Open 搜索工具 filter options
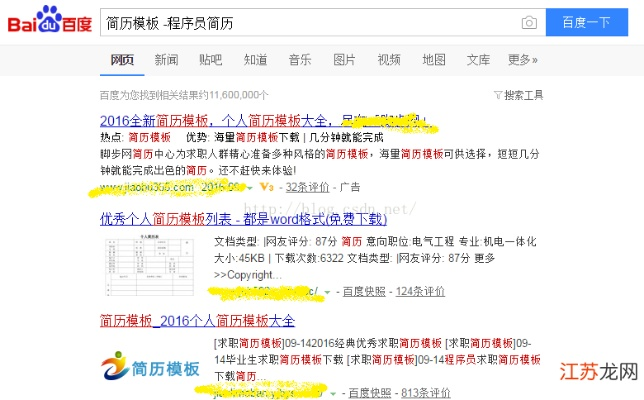The image size is (644, 400). coord(518,95)
